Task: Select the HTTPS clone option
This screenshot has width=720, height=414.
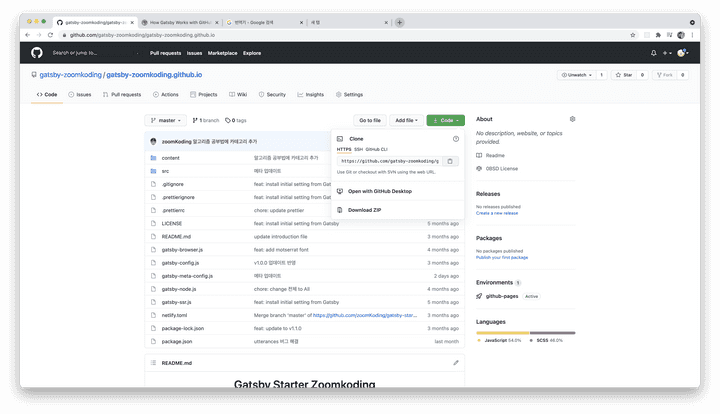Action: coord(344,149)
